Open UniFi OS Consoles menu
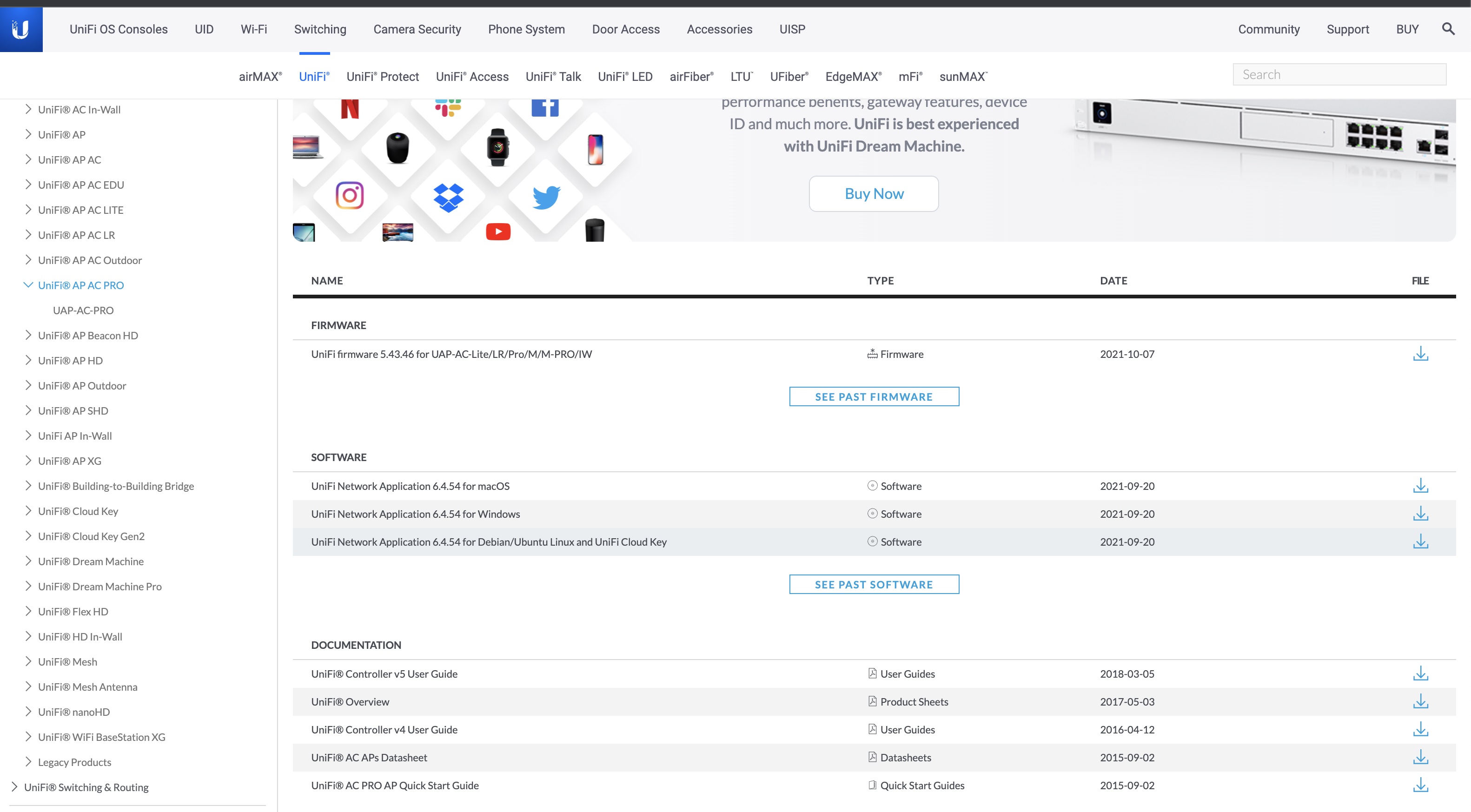The image size is (1471, 812). (119, 29)
